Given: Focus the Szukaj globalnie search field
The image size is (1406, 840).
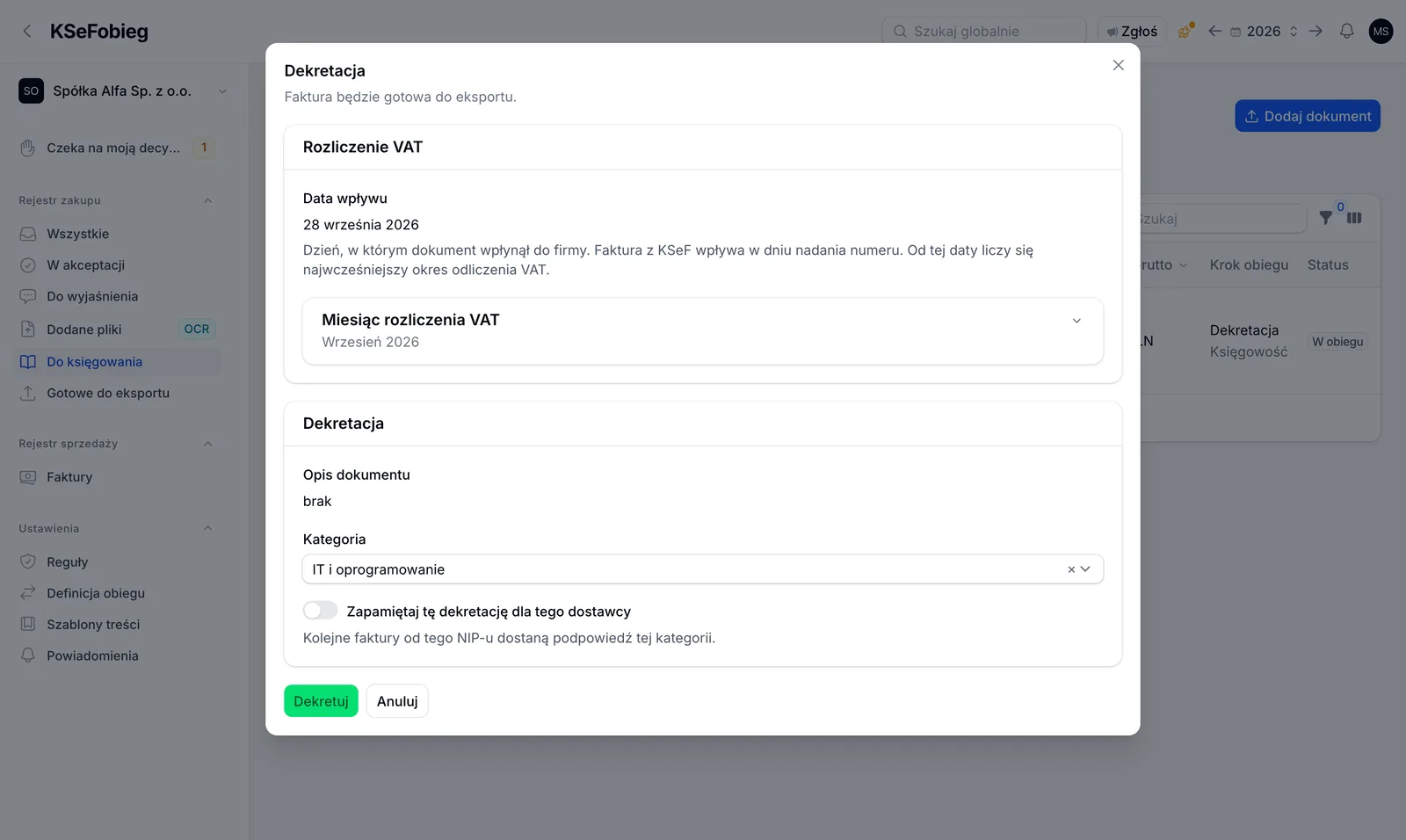Looking at the screenshot, I should [x=984, y=32].
